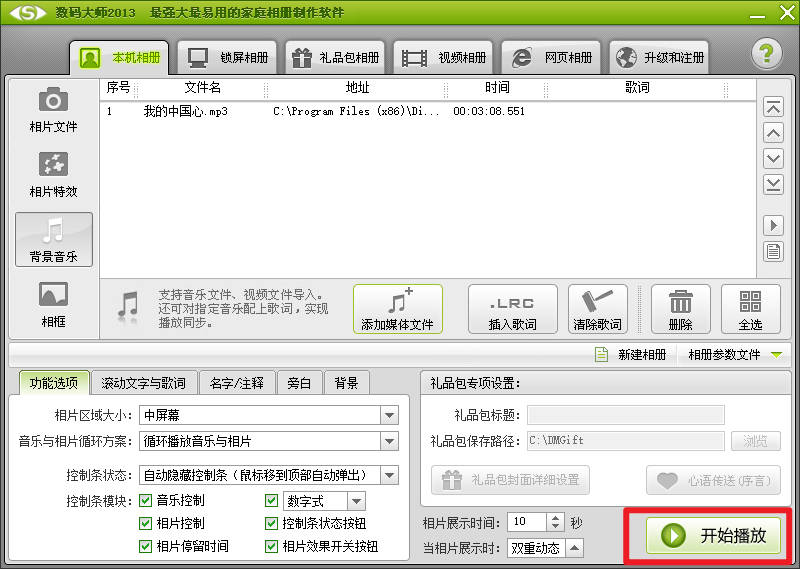Image resolution: width=800 pixels, height=569 pixels.
Task: Click the 添加媒体文件 button
Action: 397,309
